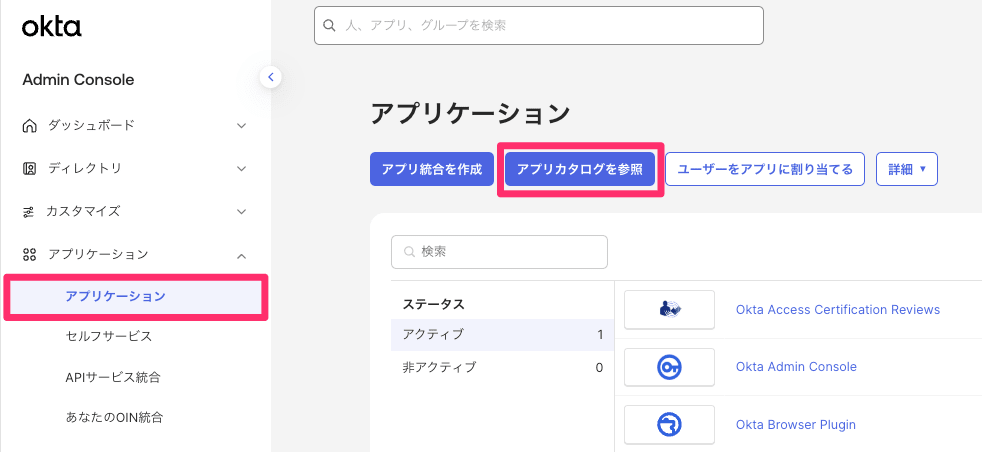This screenshot has width=982, height=452.
Task: Collapse sidebar with the chevron circle button
Action: tap(270, 76)
